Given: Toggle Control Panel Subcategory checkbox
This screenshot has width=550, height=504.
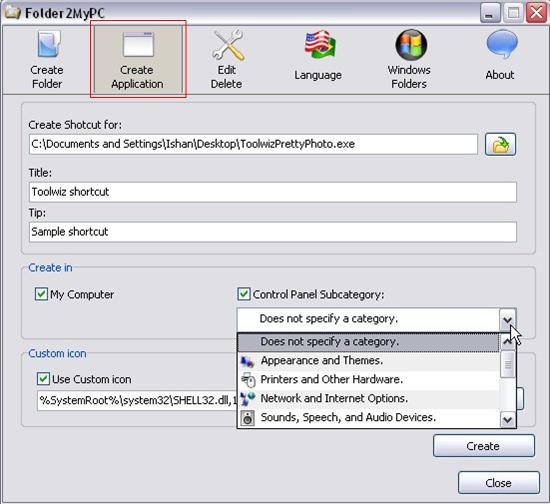Looking at the screenshot, I should (x=244, y=294).
